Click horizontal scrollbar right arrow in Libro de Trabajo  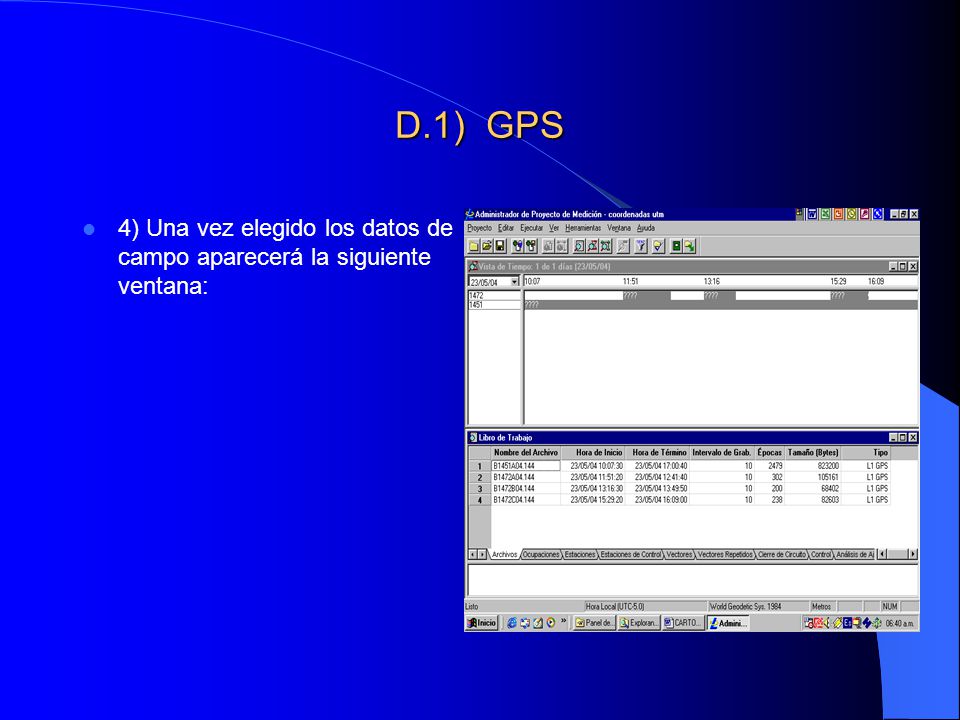[x=913, y=554]
